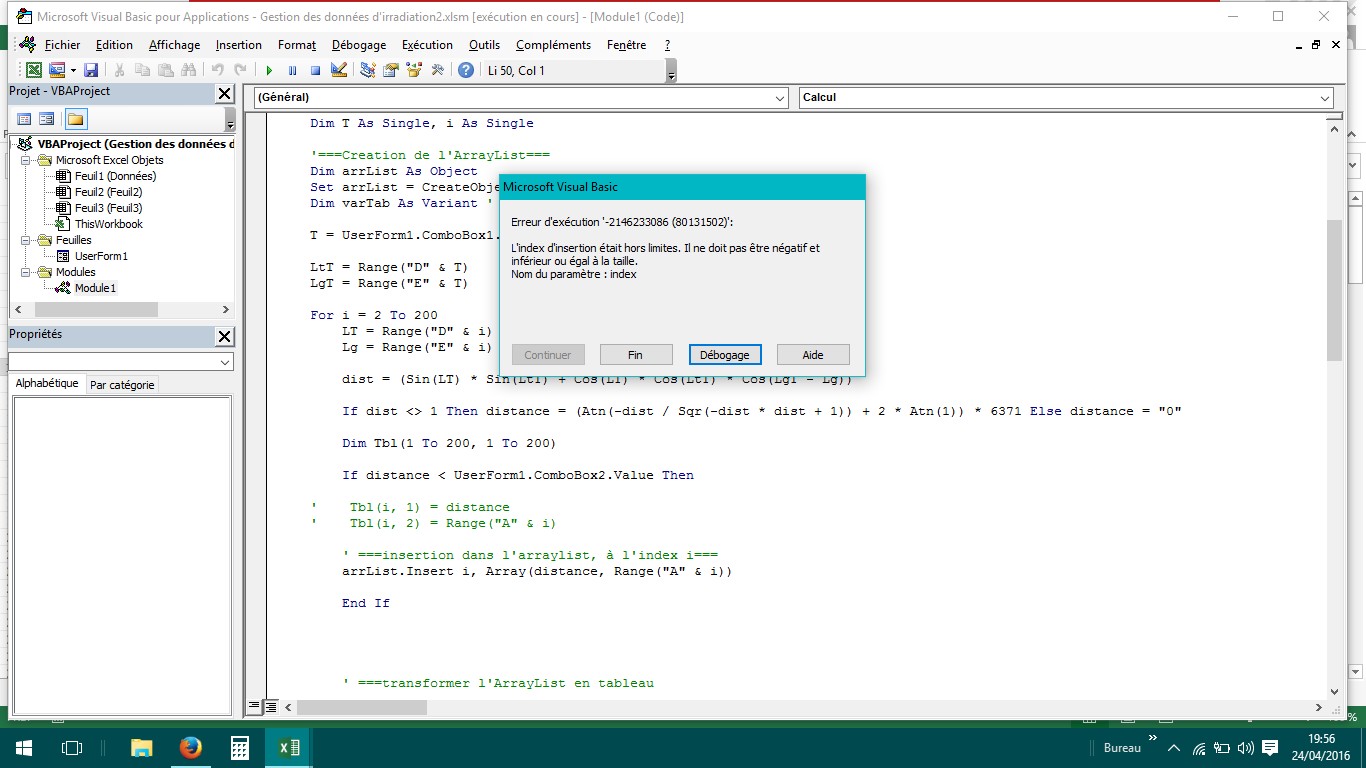The height and width of the screenshot is (768, 1366).
Task: Click the Save floppy disk icon
Action: 91,70
